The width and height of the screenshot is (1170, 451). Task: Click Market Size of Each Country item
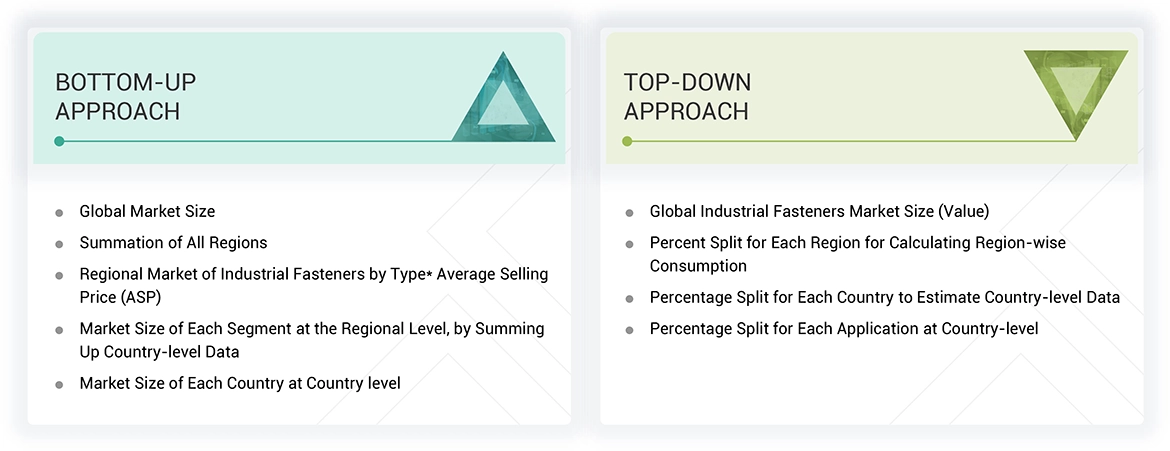[240, 383]
